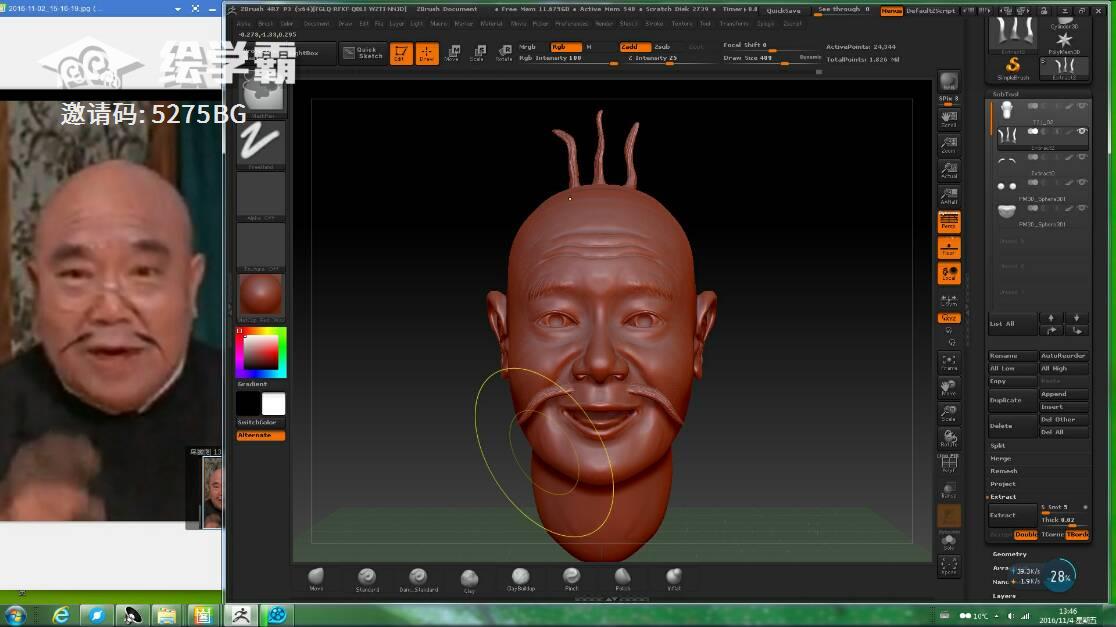Expand the Layers section
This screenshot has height=627, width=1116.
(1004, 596)
